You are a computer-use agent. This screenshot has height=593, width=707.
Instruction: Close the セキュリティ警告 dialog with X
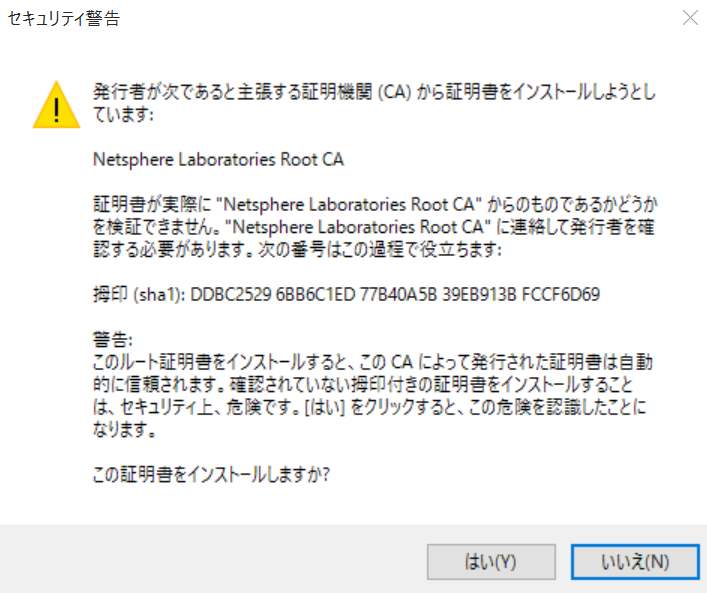pyautogui.click(x=690, y=18)
